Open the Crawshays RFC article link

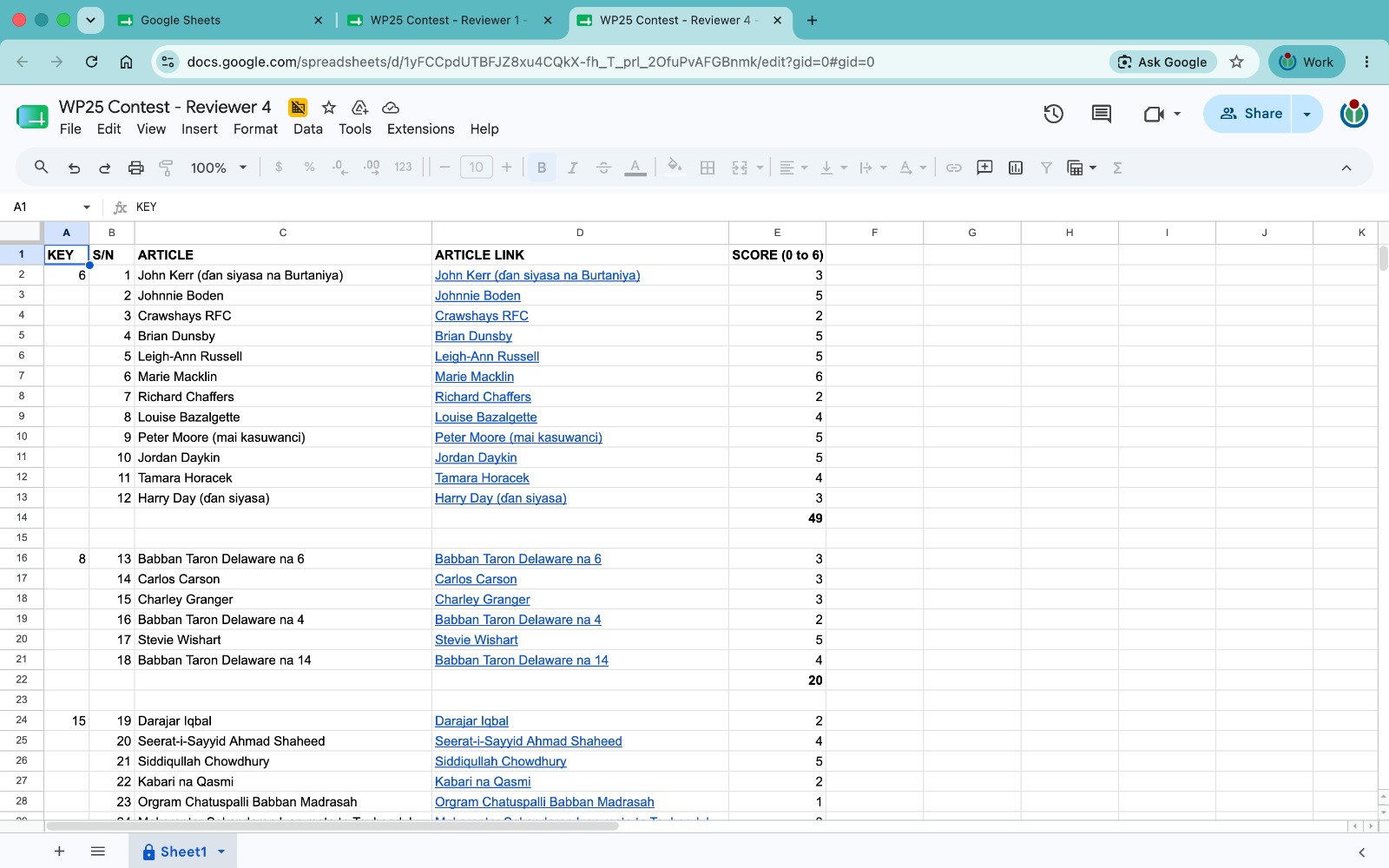pos(482,316)
